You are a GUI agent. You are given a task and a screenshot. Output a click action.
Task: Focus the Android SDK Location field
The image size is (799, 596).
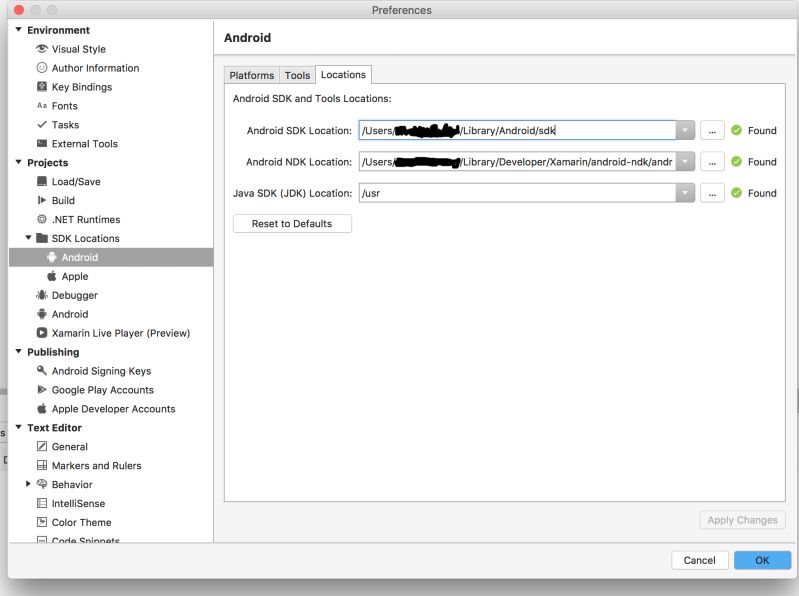(517, 130)
